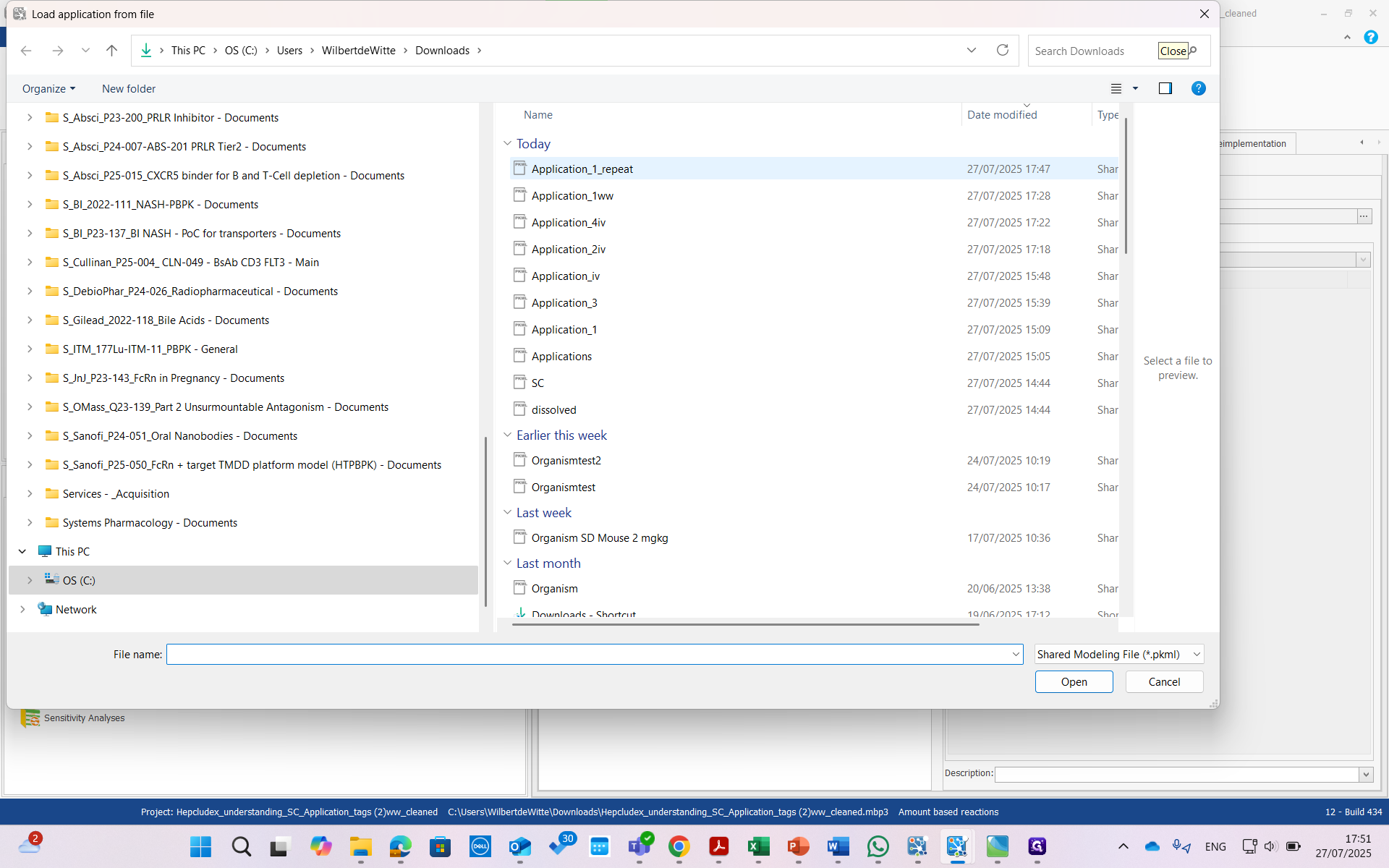Click the Open button

1074,682
